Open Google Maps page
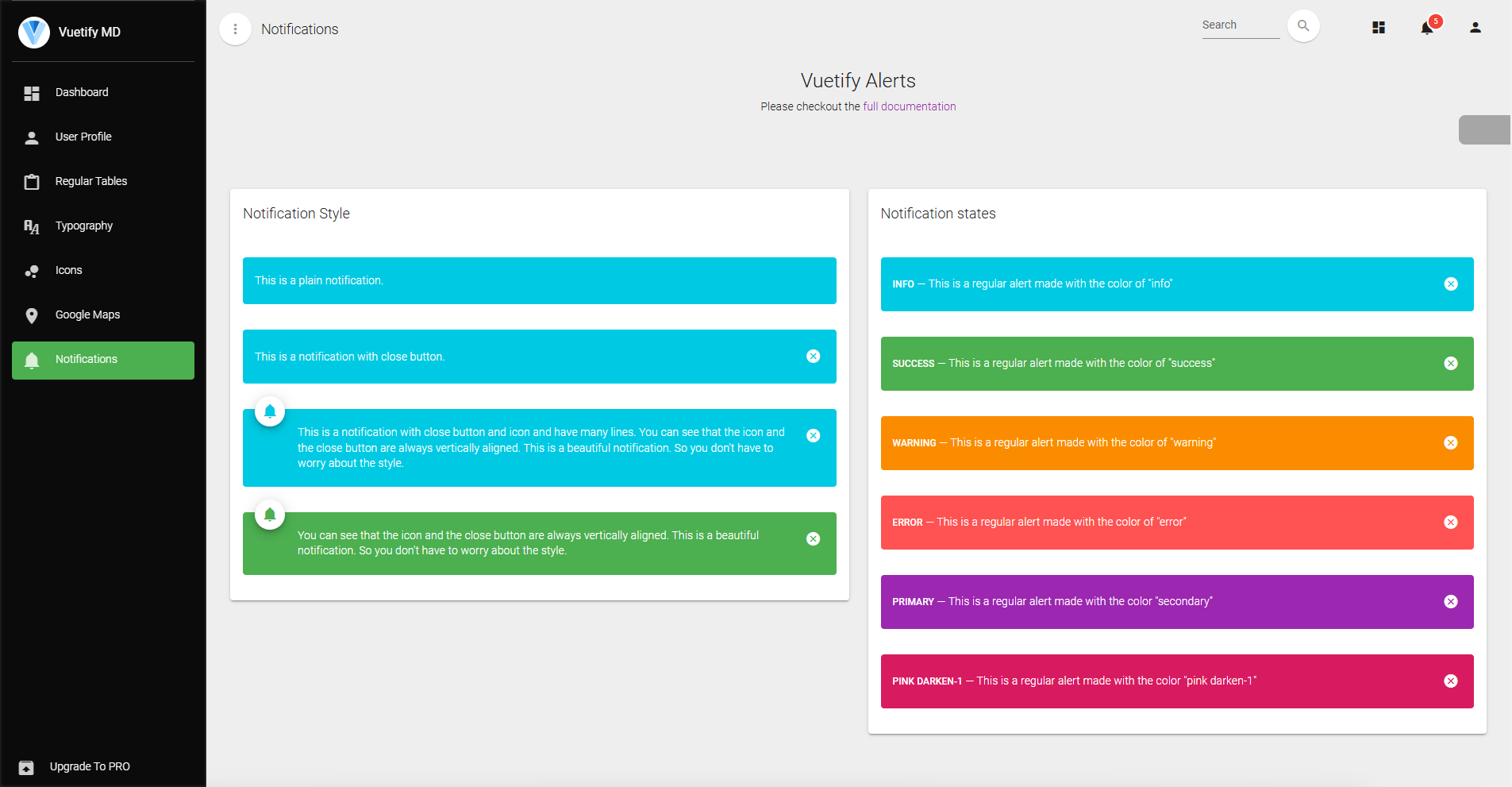Viewport: 1512px width, 787px height. [x=103, y=316]
